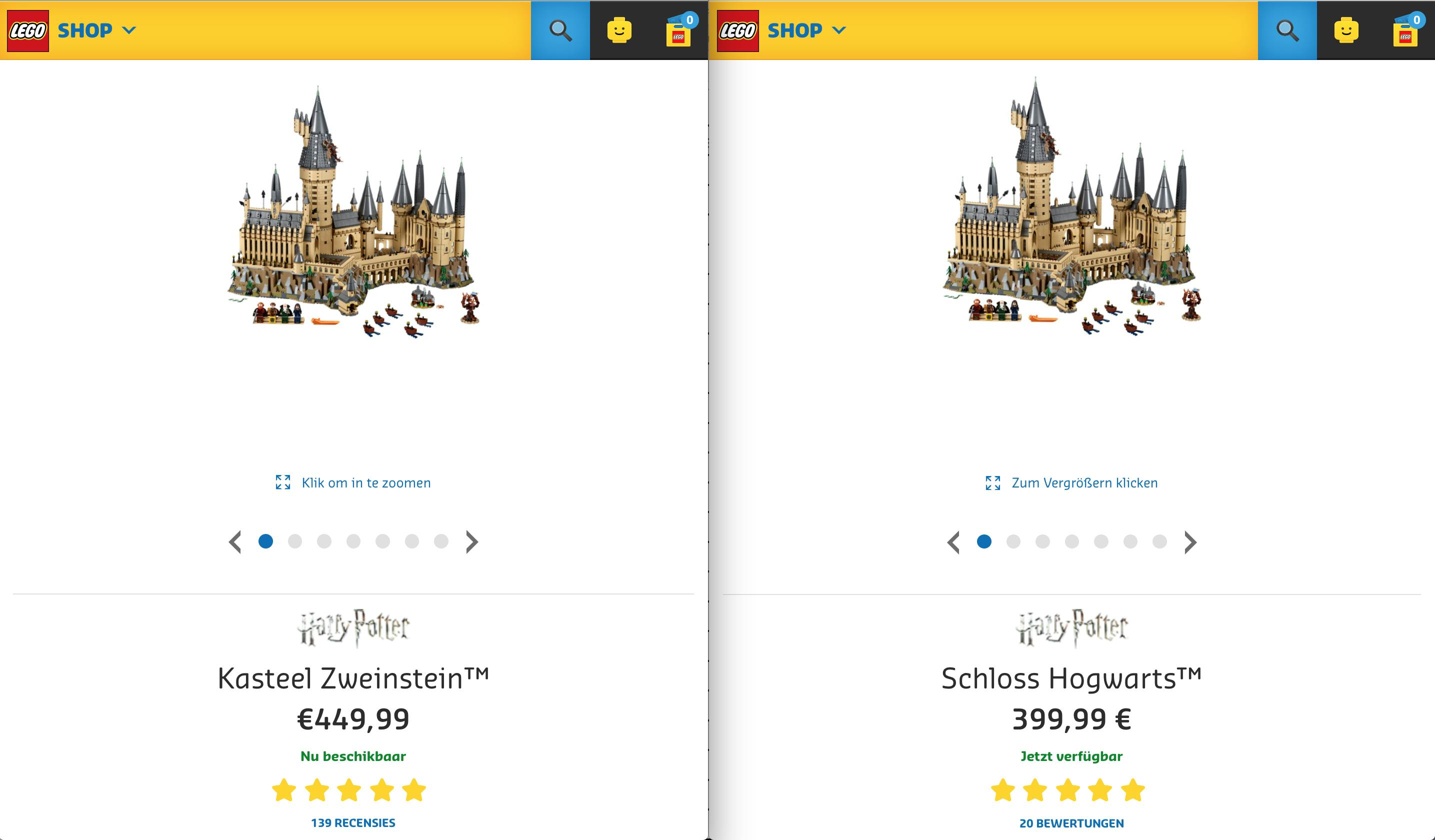Select the second carousel dot under Kasteel Zweinstein image
The image size is (1435, 840).
click(295, 541)
